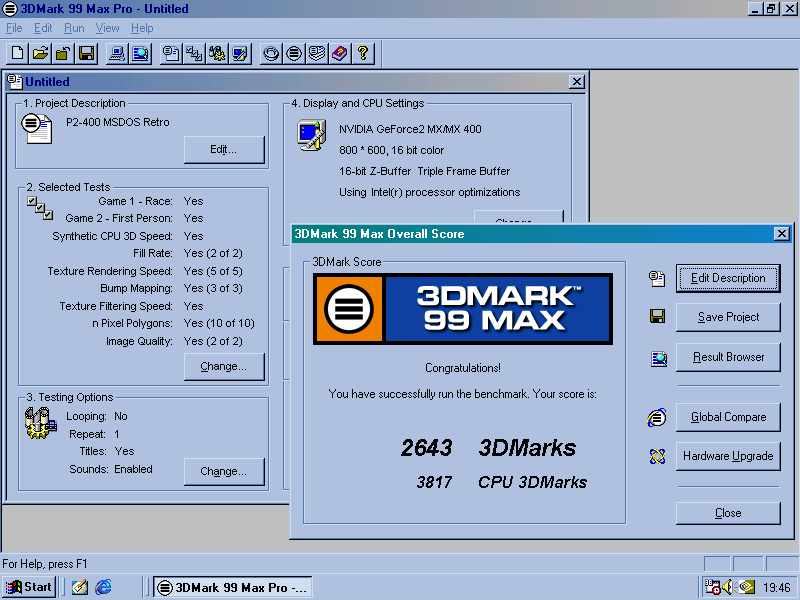Click the testing options gears toolbar icon
The width and height of the screenshot is (800, 600).
coord(217,53)
